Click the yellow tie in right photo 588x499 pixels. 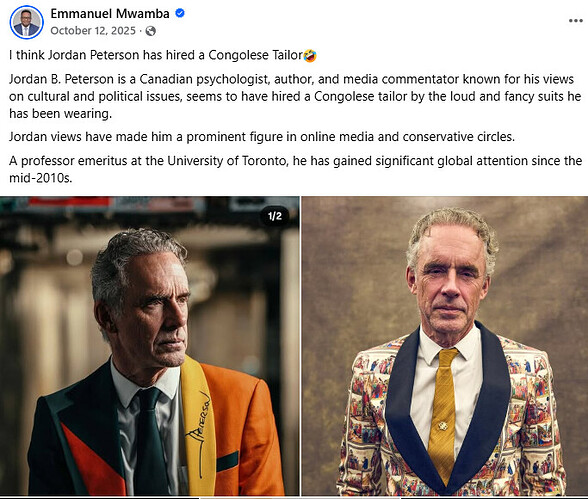point(443,414)
